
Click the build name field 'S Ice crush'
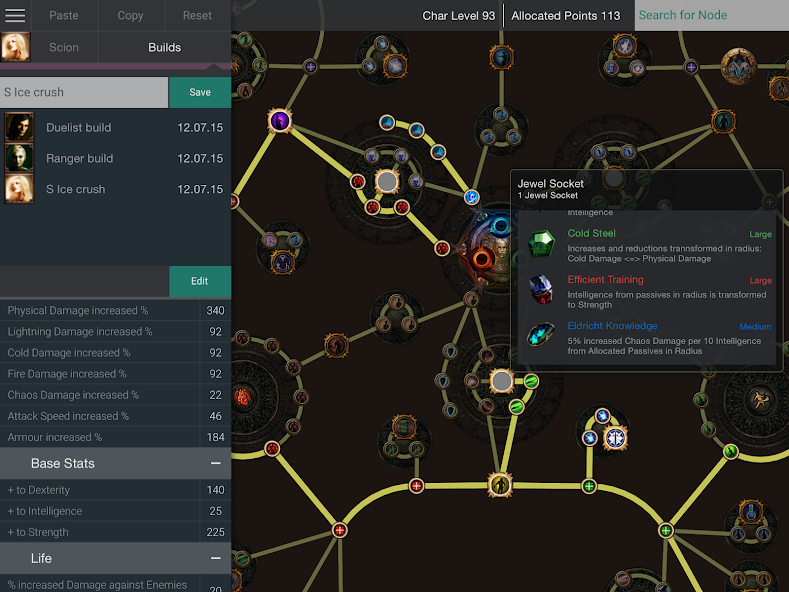[84, 92]
